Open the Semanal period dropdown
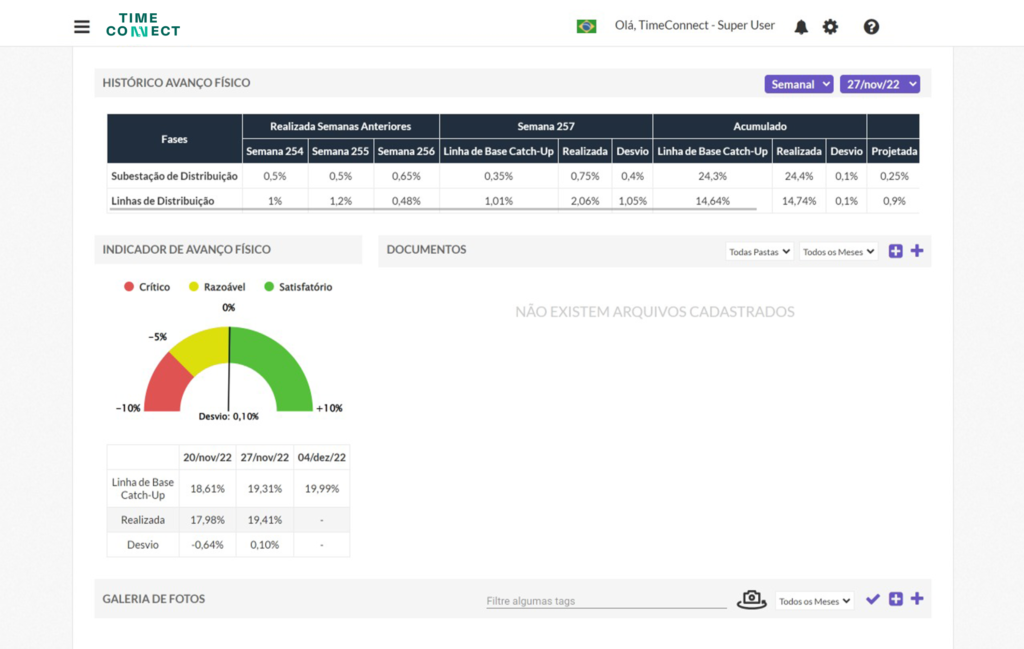This screenshot has width=1024, height=649. 799,84
